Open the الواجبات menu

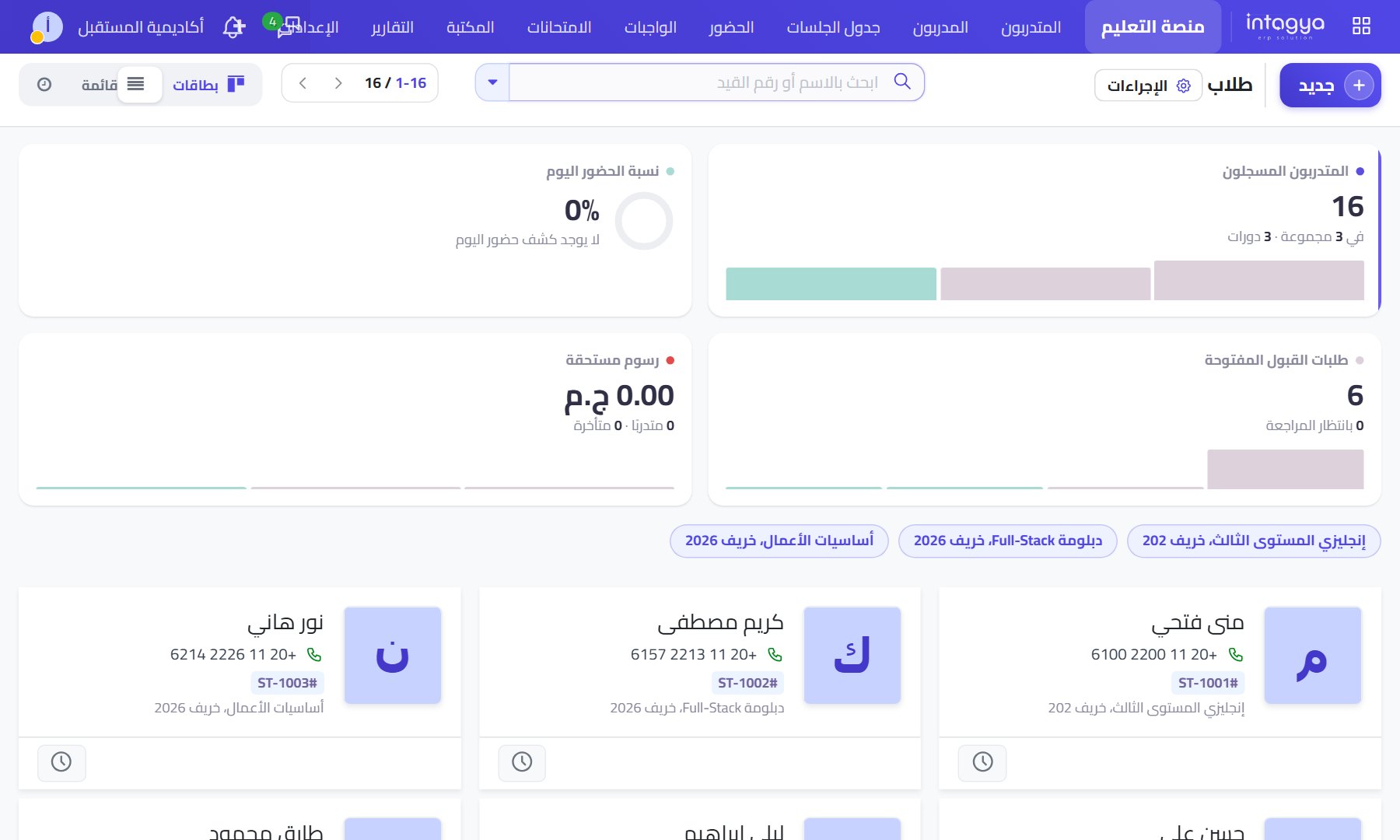pos(650,27)
